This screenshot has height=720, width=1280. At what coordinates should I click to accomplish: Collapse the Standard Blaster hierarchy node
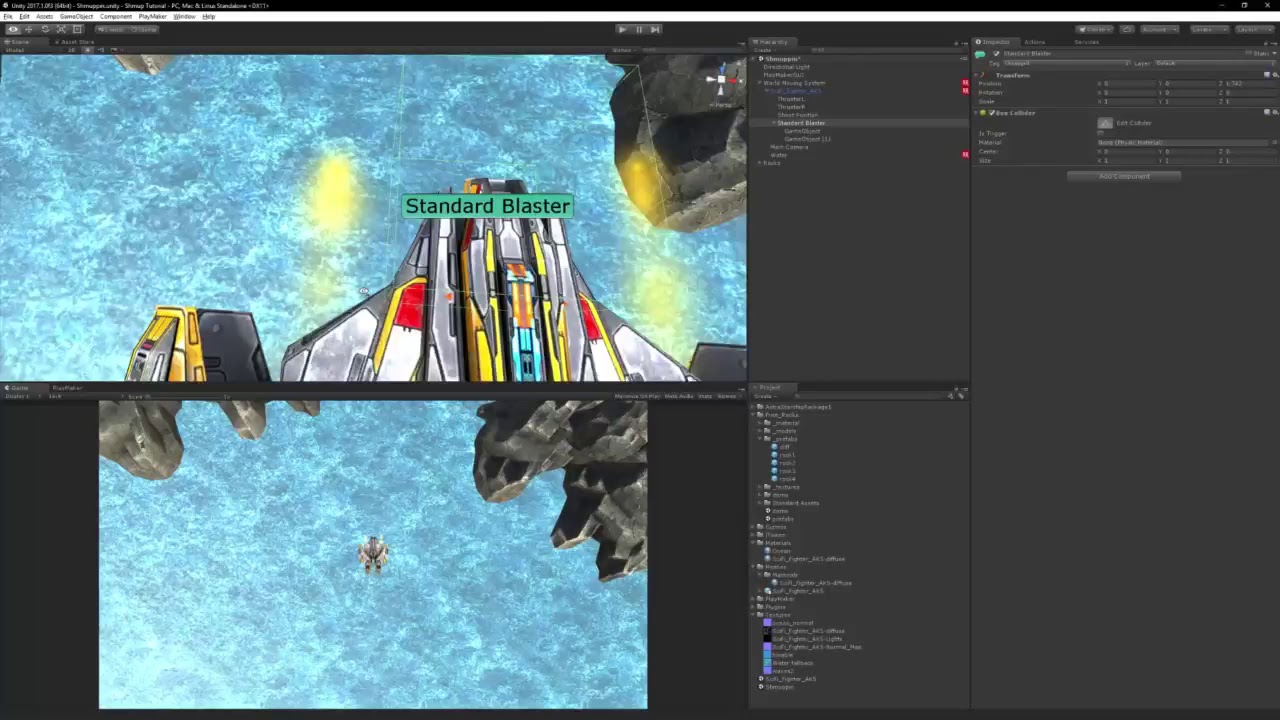tap(773, 123)
